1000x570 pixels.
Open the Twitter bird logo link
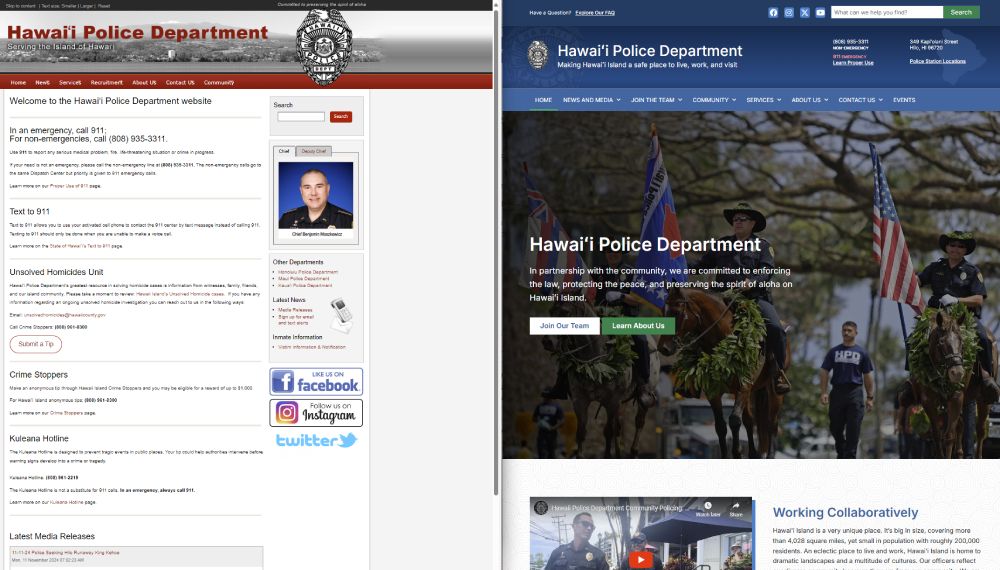point(316,440)
